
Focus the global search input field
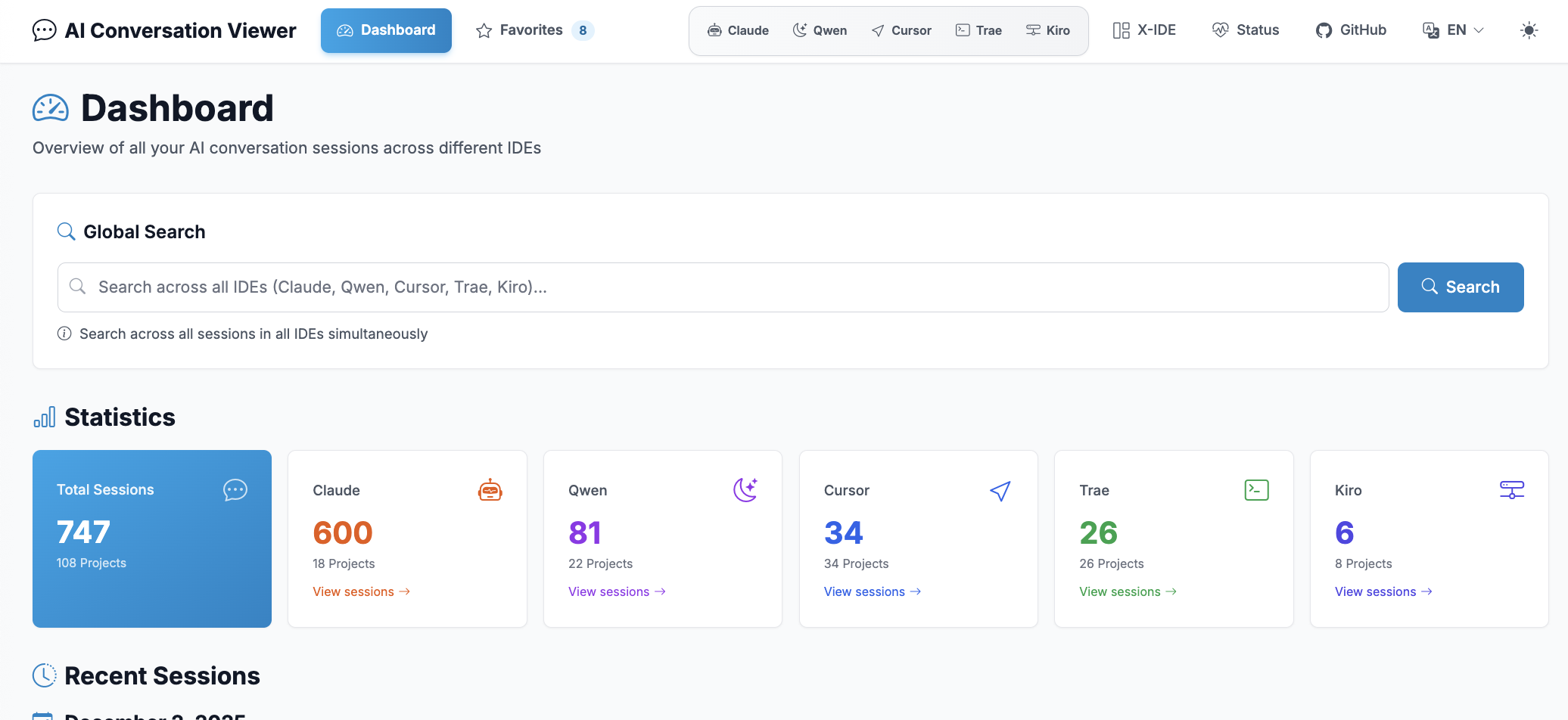(723, 287)
